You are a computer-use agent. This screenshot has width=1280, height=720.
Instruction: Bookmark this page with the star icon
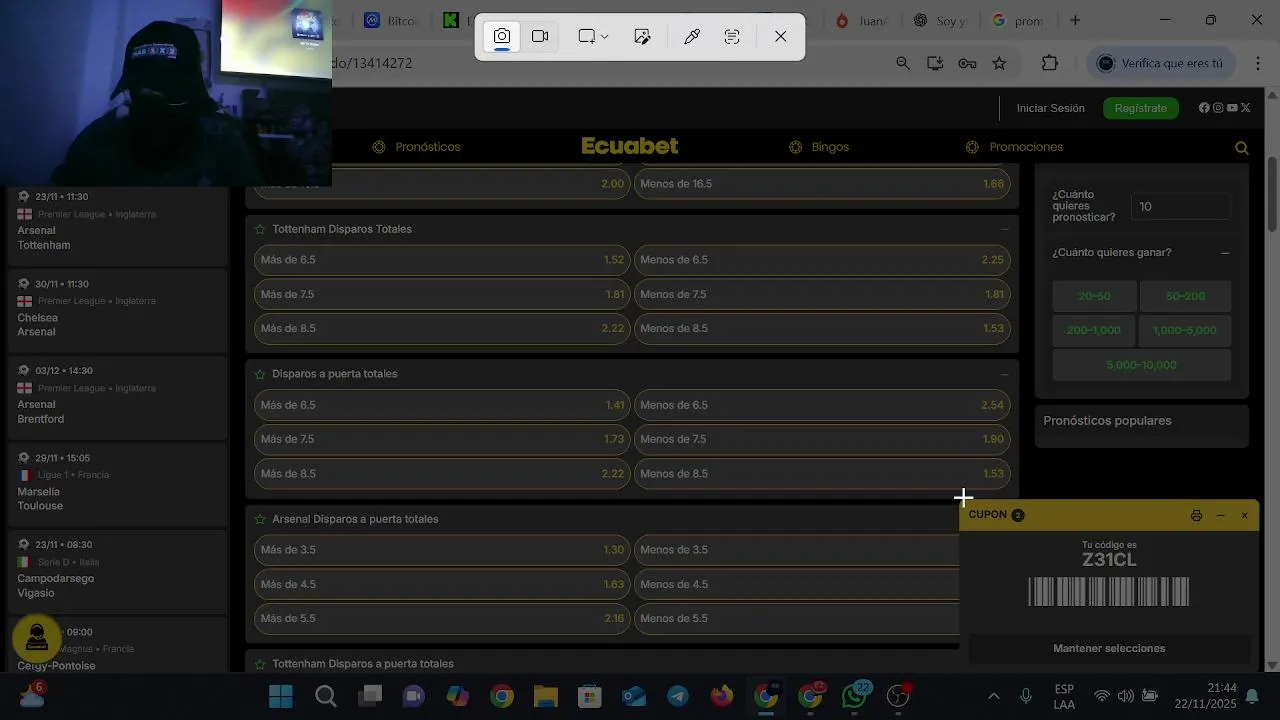pyautogui.click(x=999, y=63)
